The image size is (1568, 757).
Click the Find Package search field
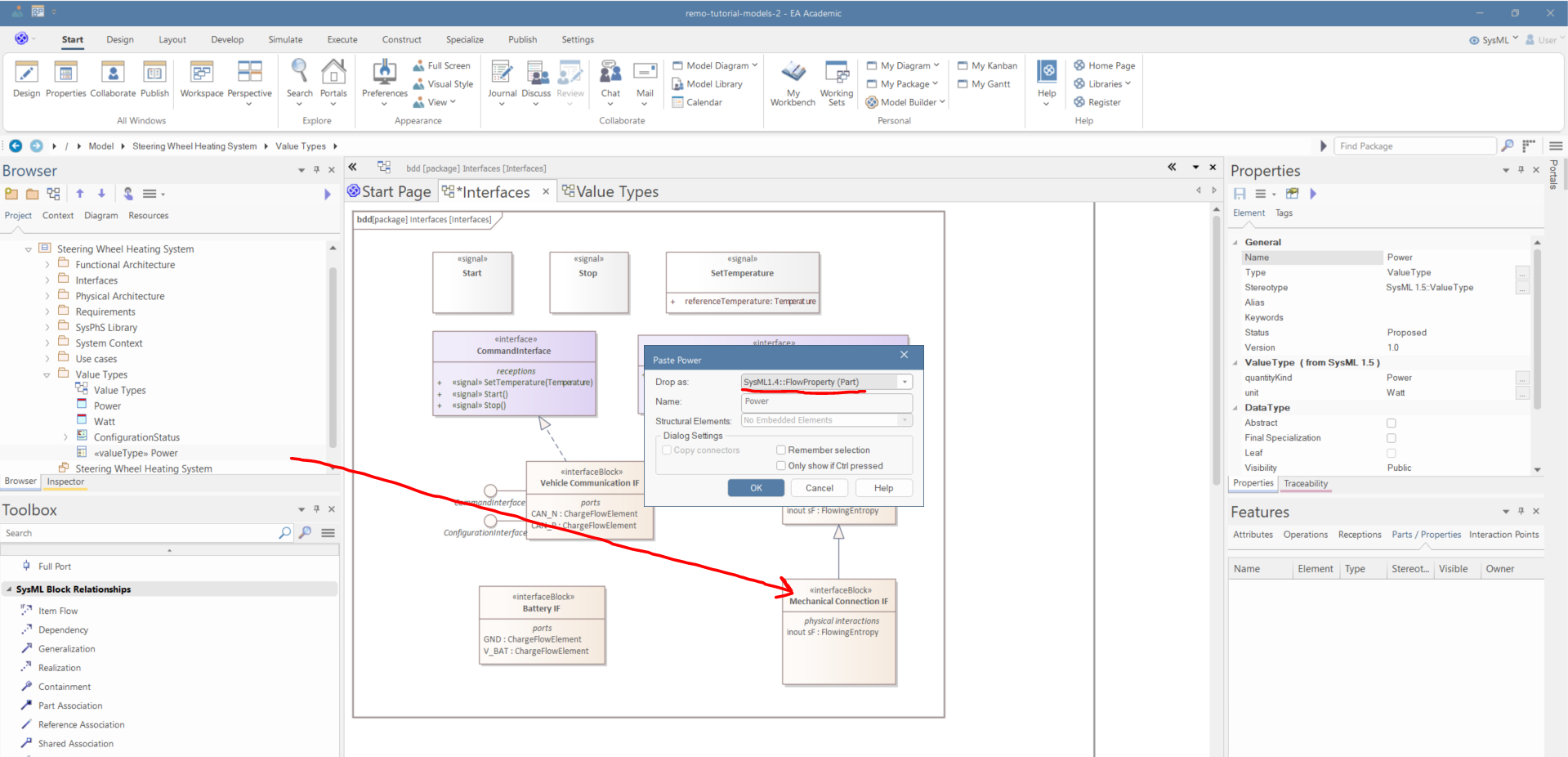coord(1414,146)
